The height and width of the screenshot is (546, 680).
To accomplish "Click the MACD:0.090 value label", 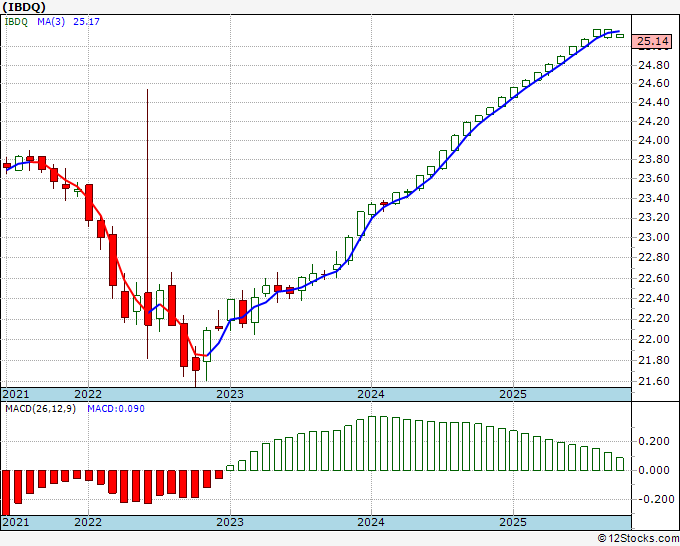I will (x=116, y=409).
